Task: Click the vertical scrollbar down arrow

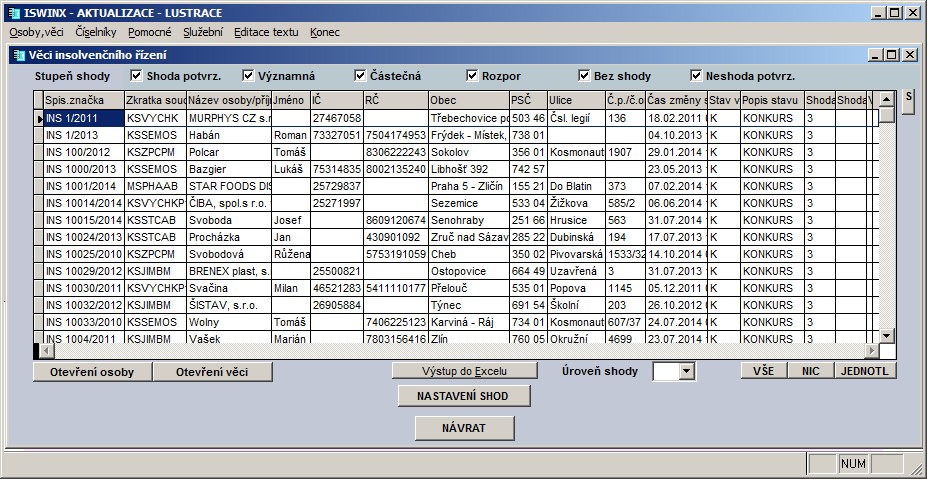Action: [887, 336]
